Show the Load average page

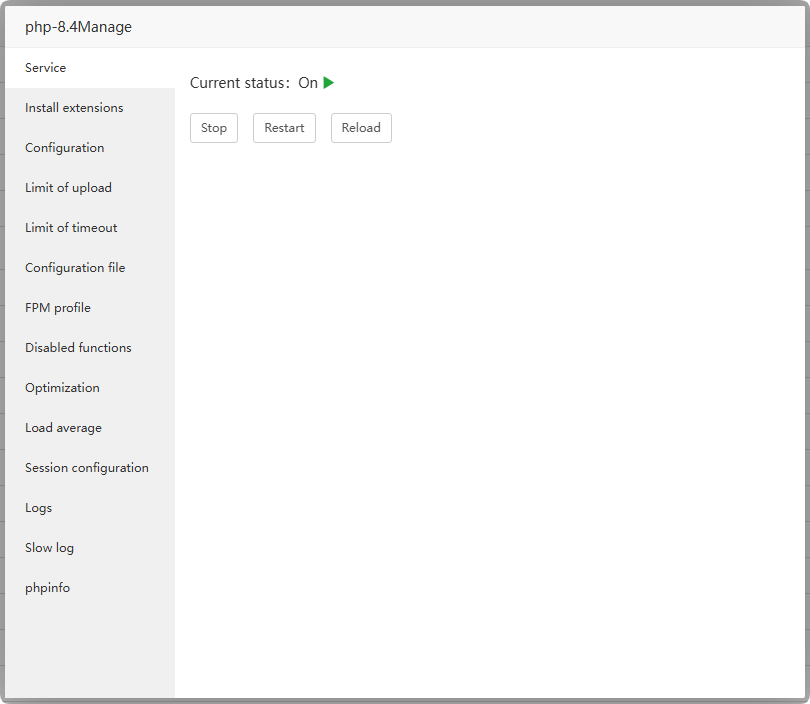[x=63, y=428]
